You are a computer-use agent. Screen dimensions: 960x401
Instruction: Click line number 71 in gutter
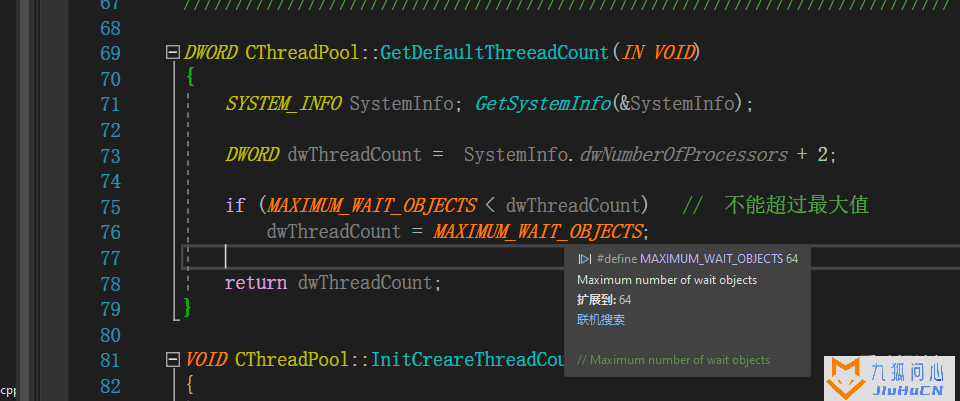coord(110,104)
